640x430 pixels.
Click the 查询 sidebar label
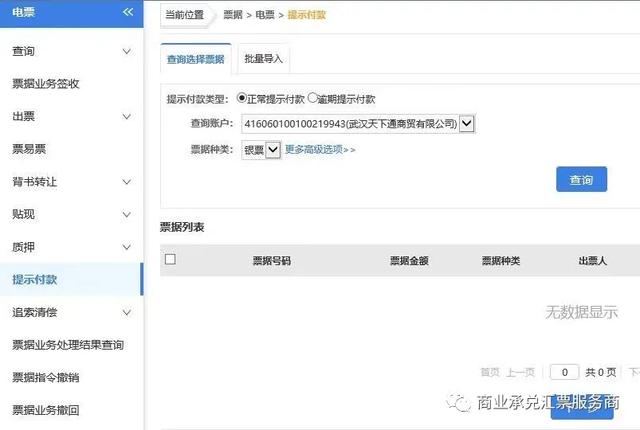click(x=23, y=51)
